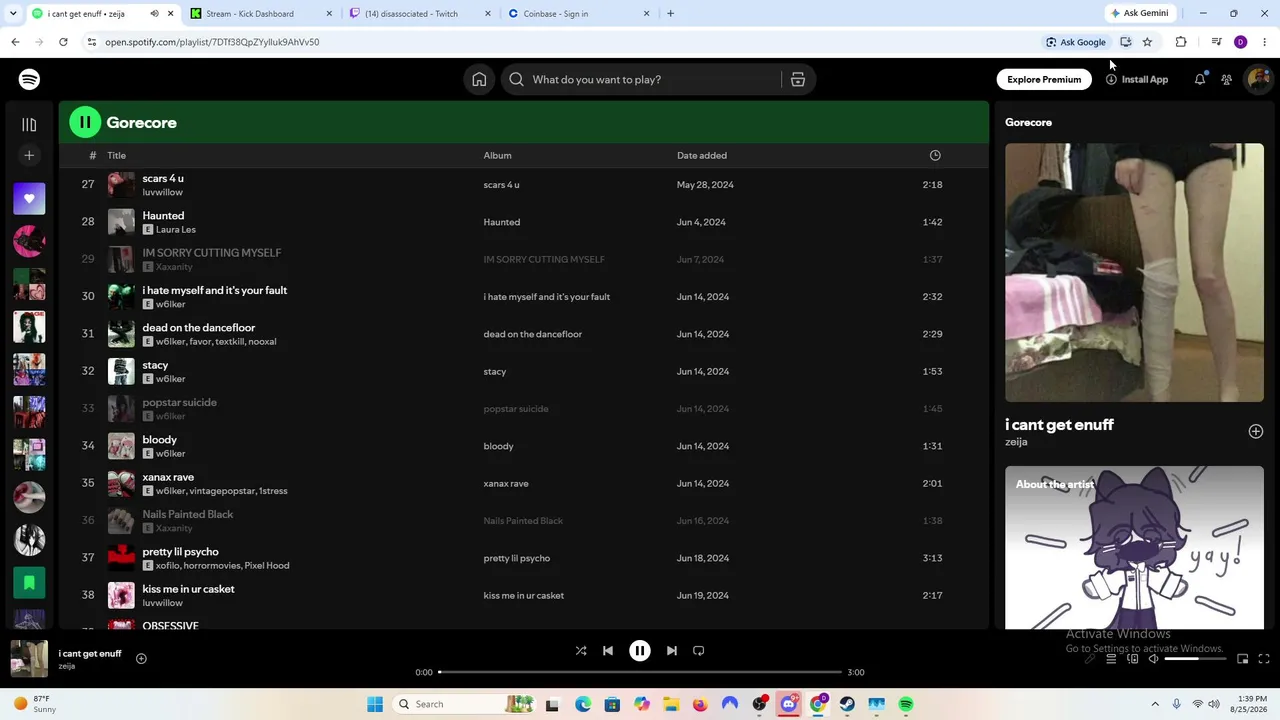Bookmark this page with the star icon
The height and width of the screenshot is (720, 1280).
click(1147, 42)
